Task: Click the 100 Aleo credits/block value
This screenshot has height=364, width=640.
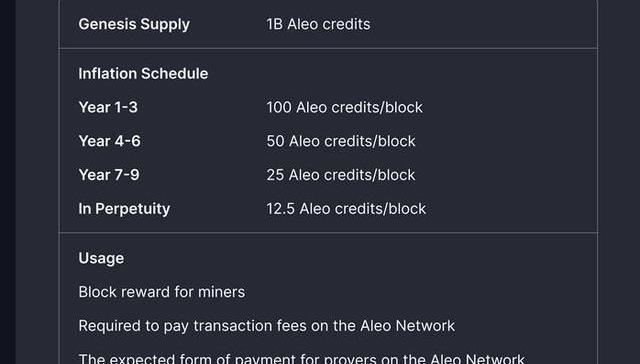Action: pos(344,107)
